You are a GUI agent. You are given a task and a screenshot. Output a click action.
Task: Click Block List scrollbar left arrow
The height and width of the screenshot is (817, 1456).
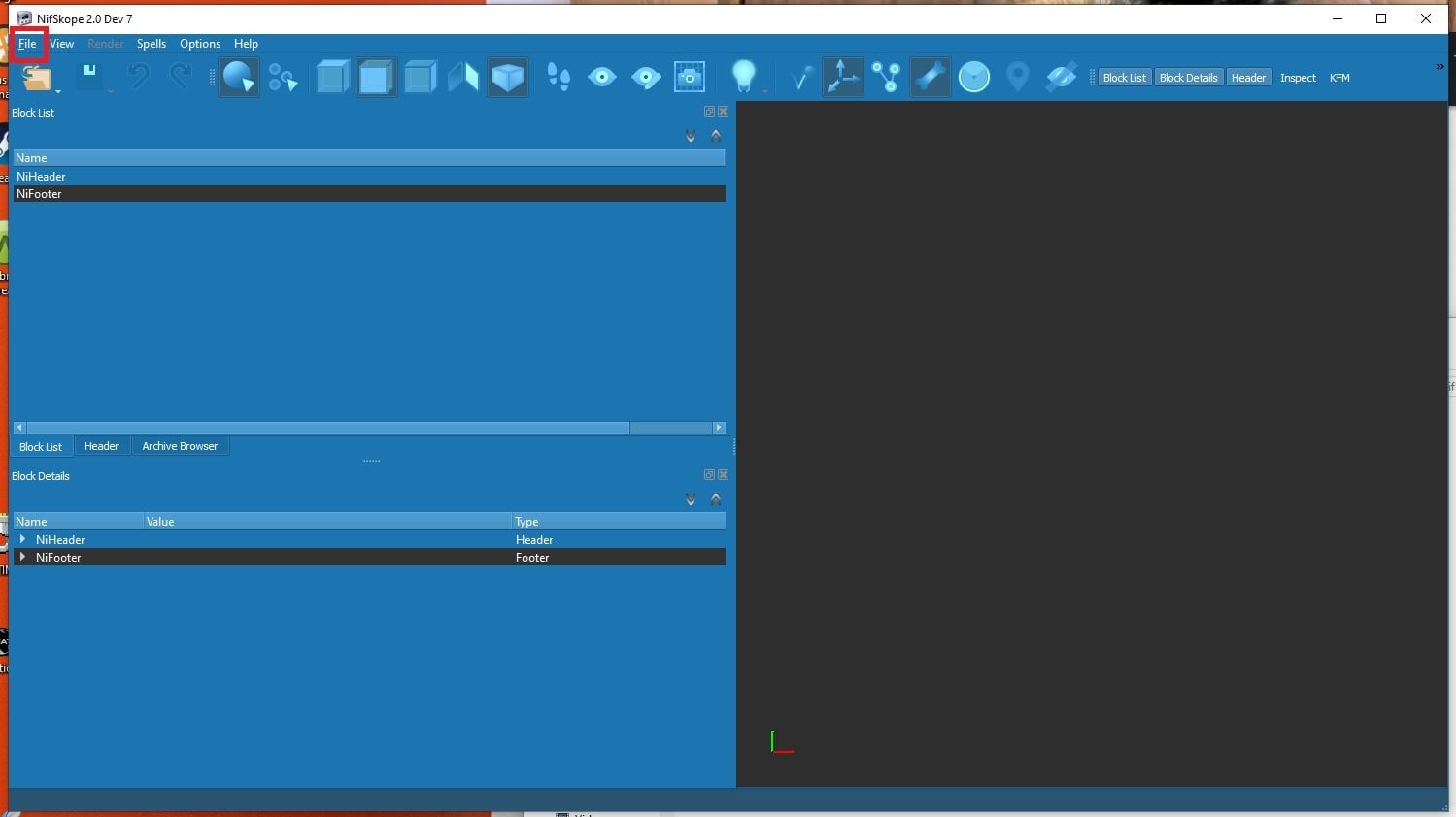coord(19,427)
